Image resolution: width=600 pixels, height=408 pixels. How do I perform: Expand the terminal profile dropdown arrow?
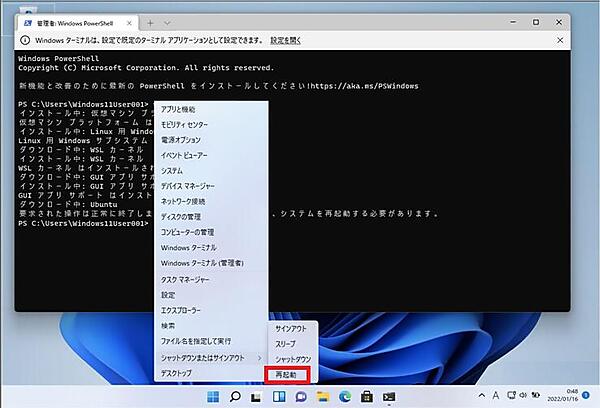tap(167, 23)
